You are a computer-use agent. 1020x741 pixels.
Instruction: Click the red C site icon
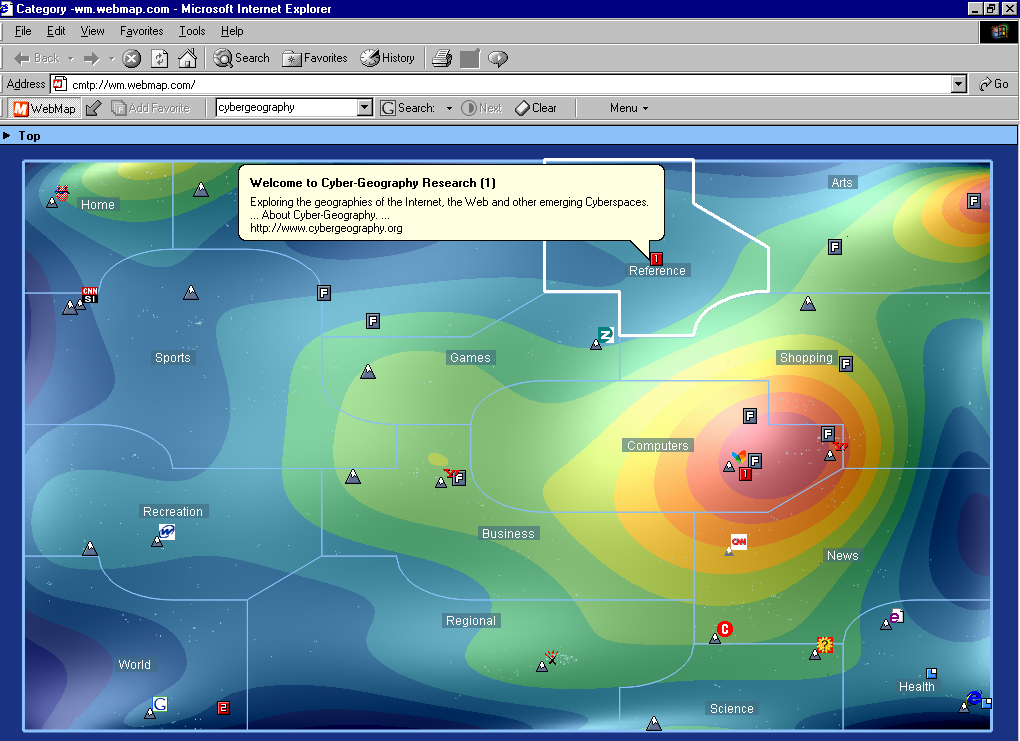(725, 629)
